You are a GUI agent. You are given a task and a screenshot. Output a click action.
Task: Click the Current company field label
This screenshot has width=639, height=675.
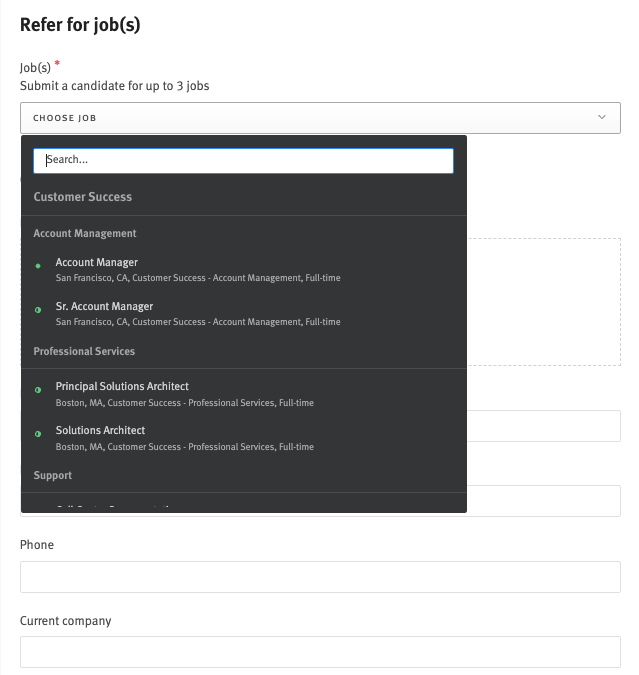click(65, 621)
